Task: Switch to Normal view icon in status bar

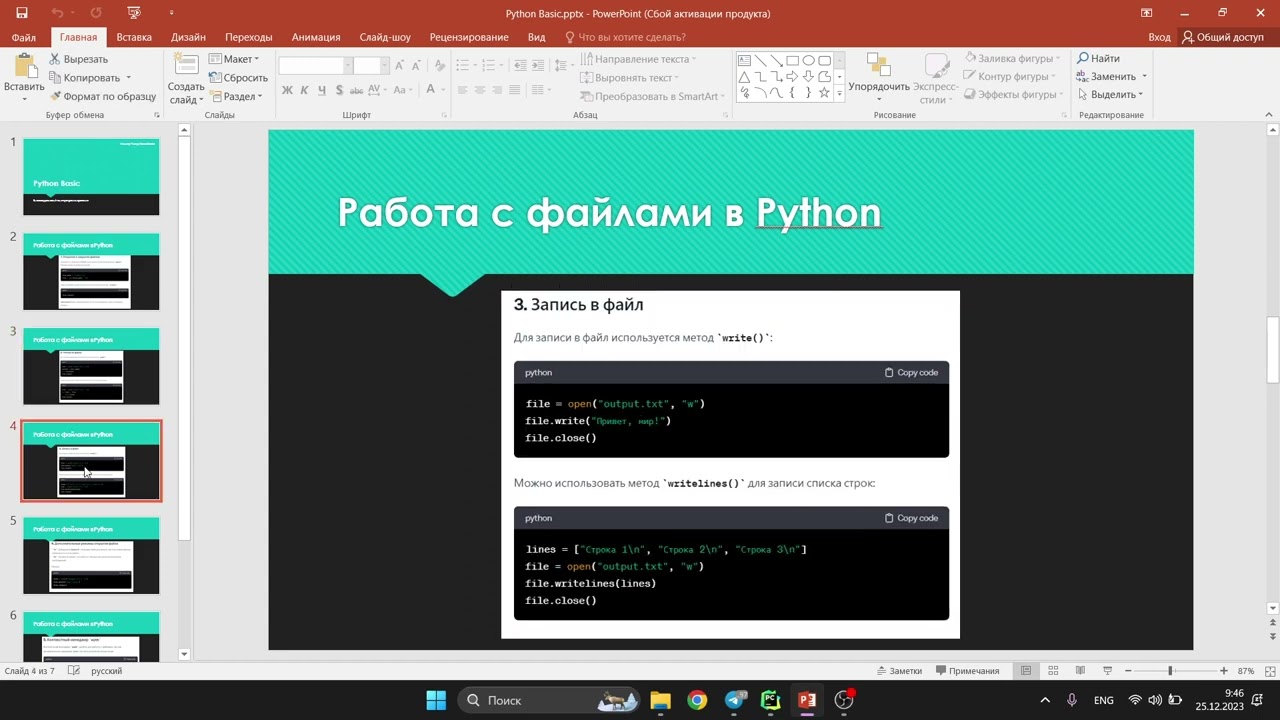Action: (x=1026, y=671)
